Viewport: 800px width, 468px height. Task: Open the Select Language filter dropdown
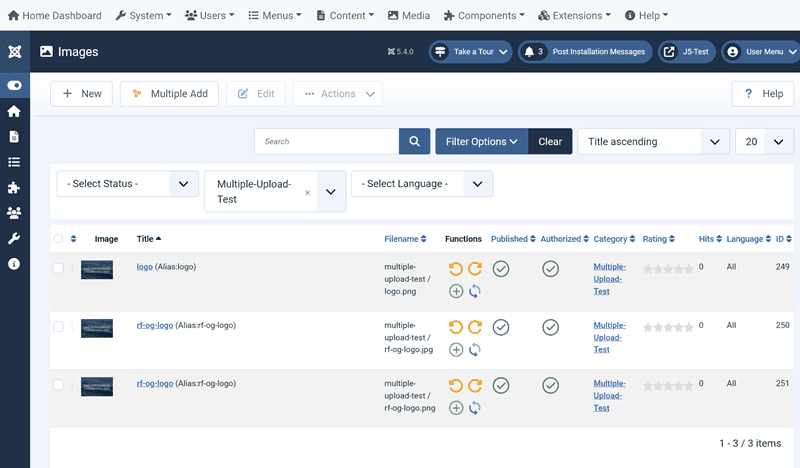pos(421,184)
